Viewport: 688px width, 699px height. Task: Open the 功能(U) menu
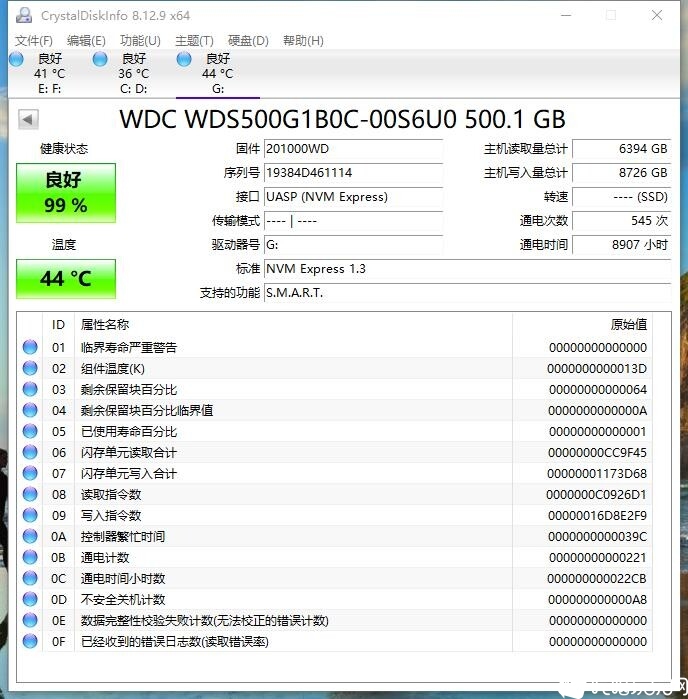tap(140, 41)
